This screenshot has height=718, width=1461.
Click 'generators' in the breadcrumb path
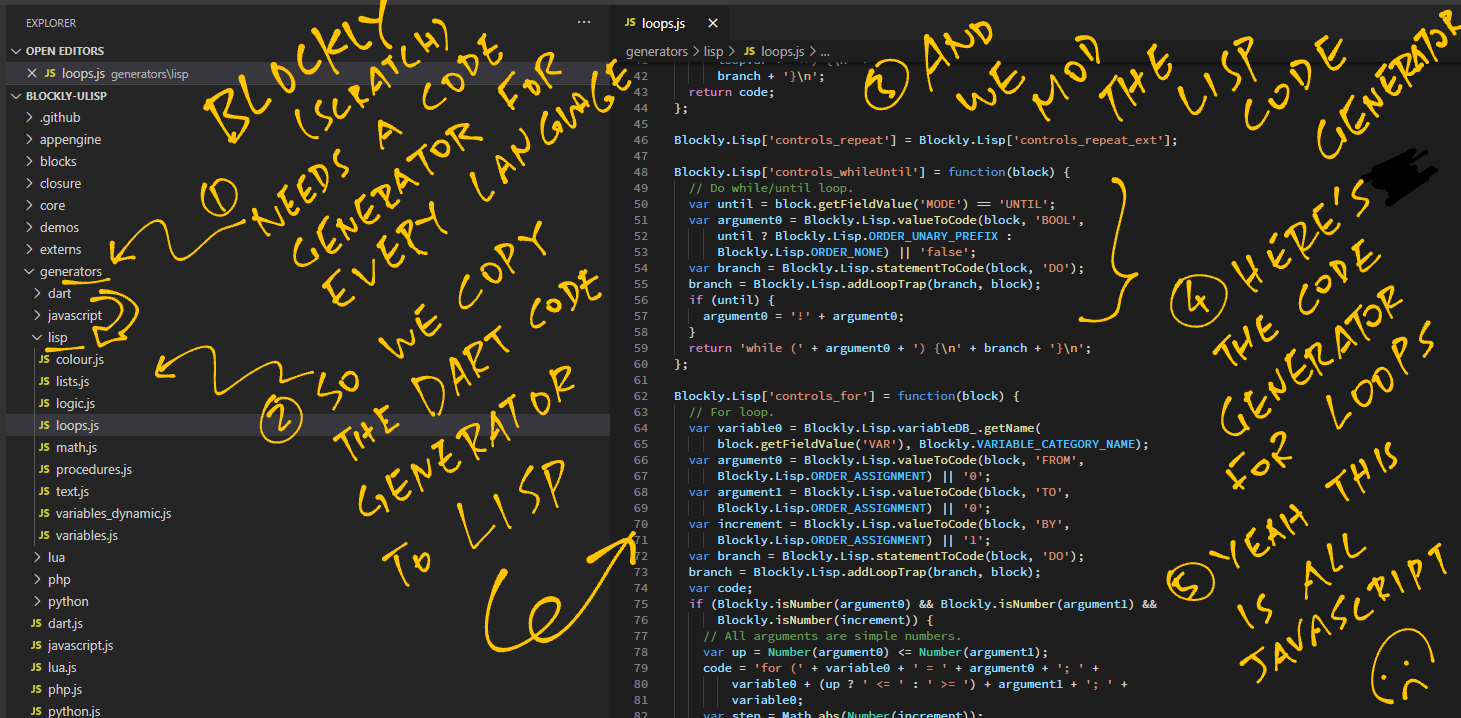[x=656, y=51]
